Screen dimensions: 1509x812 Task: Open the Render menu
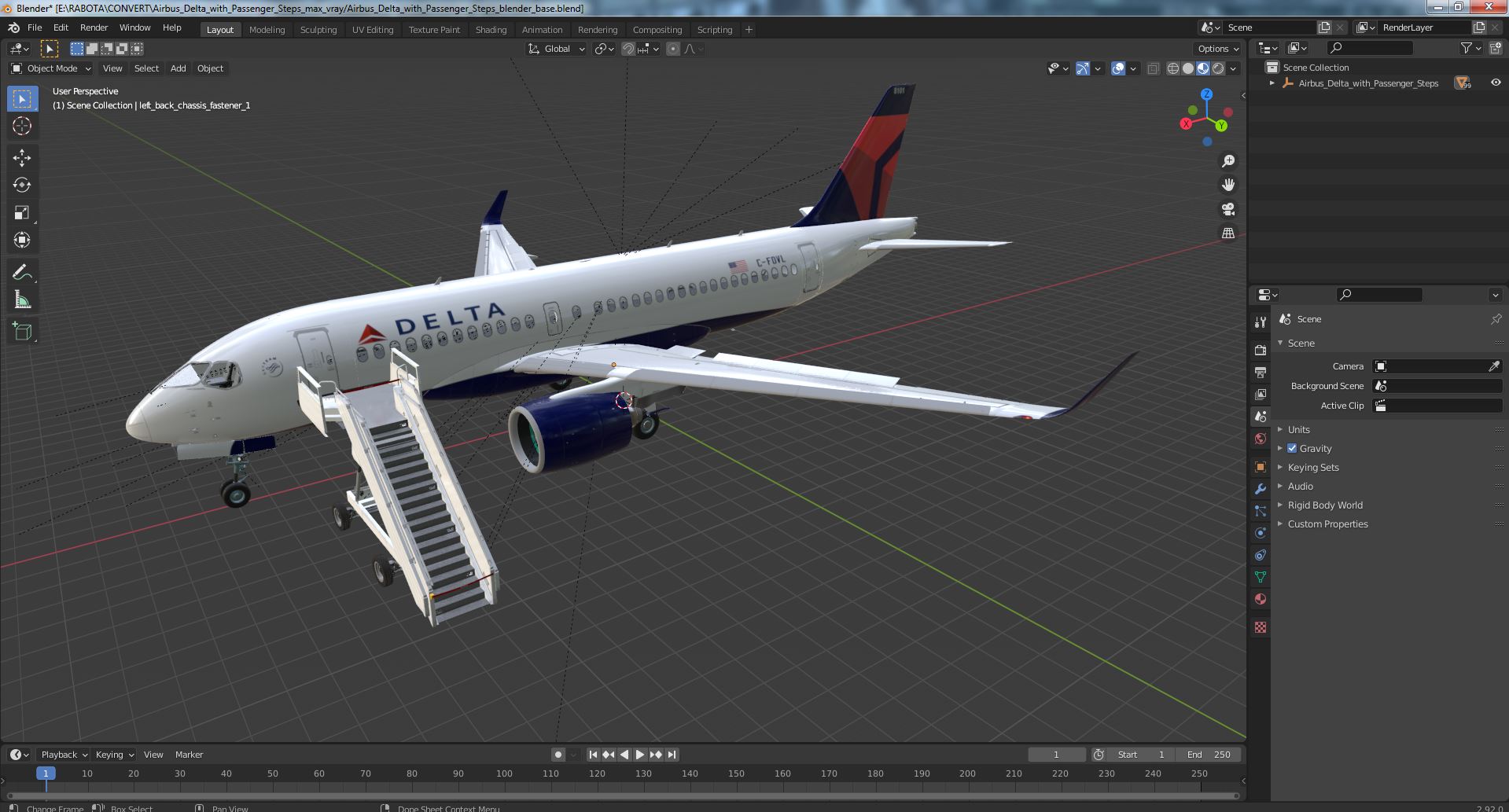point(94,28)
